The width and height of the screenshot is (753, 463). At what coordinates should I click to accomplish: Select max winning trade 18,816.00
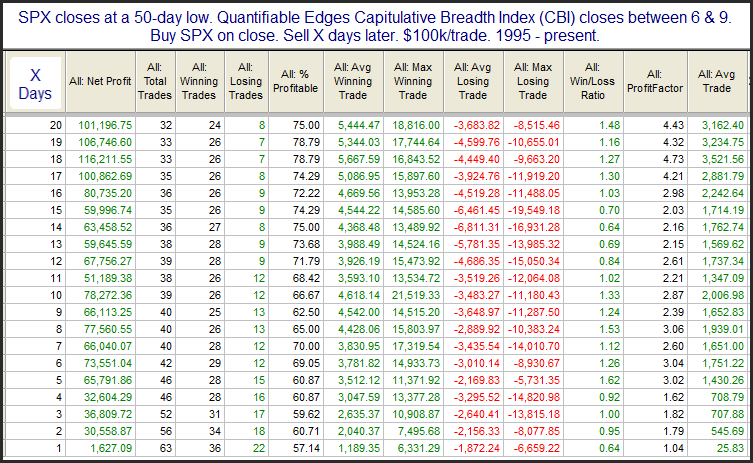tap(416, 125)
